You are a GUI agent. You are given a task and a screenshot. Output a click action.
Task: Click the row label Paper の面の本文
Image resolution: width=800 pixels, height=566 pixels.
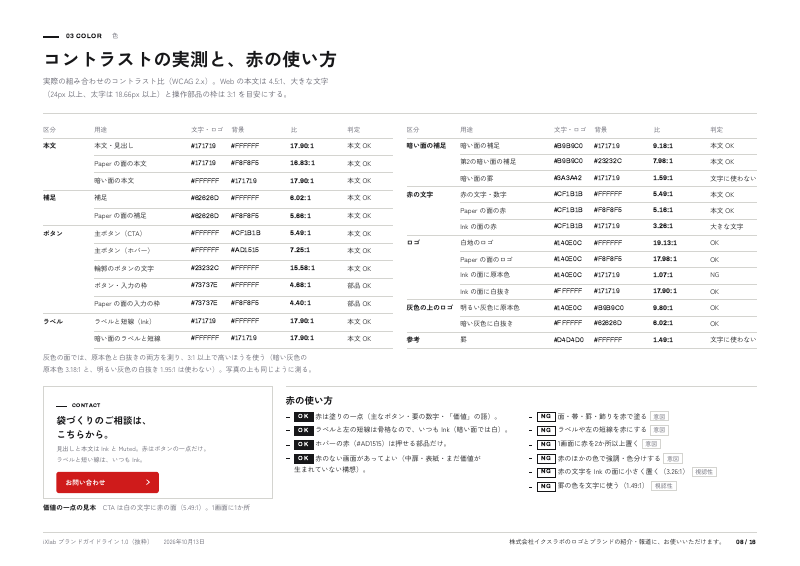120,163
